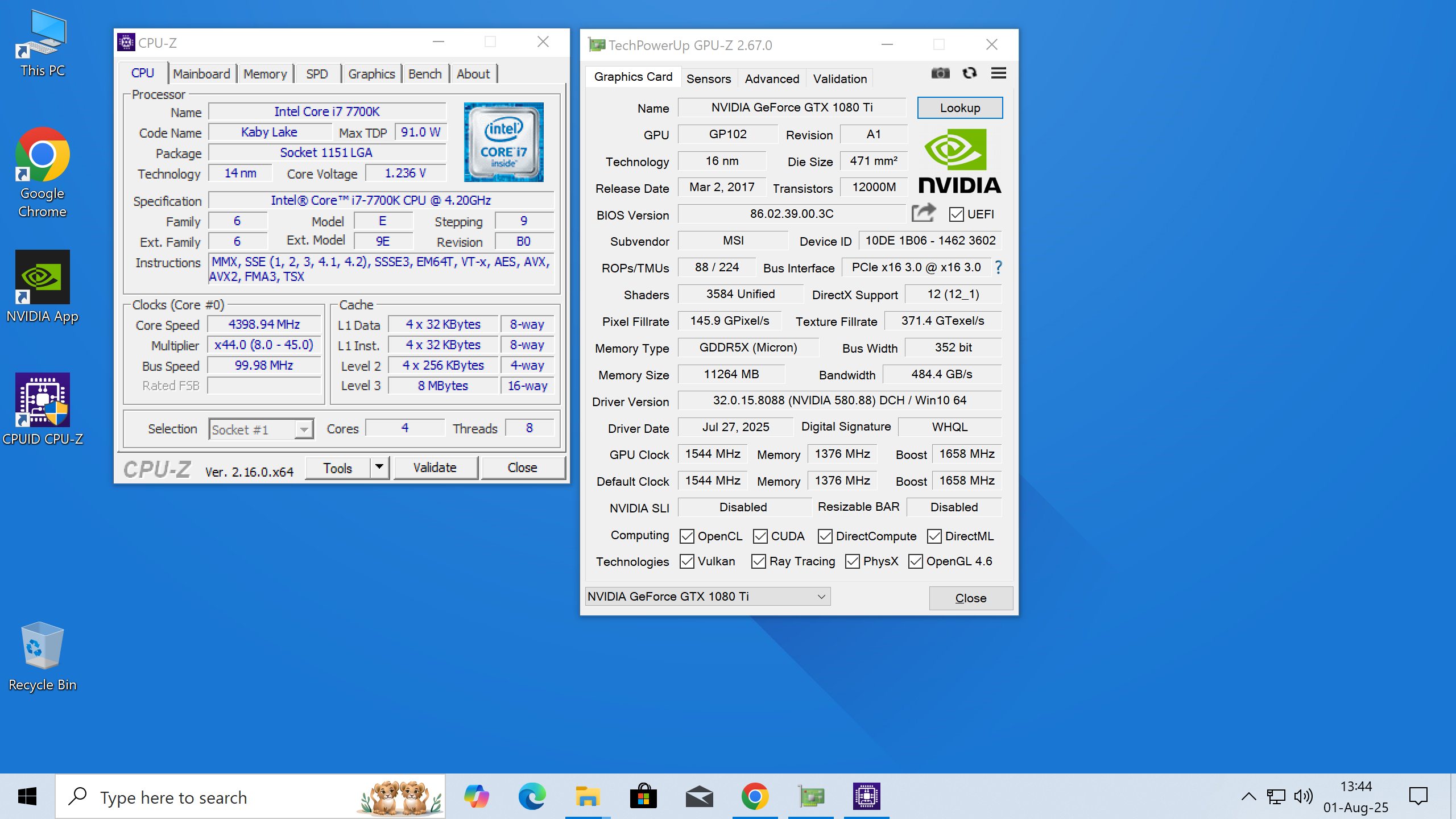Open Socket #1 selection dropdown
This screenshot has height=819, width=1456.
coord(261,429)
